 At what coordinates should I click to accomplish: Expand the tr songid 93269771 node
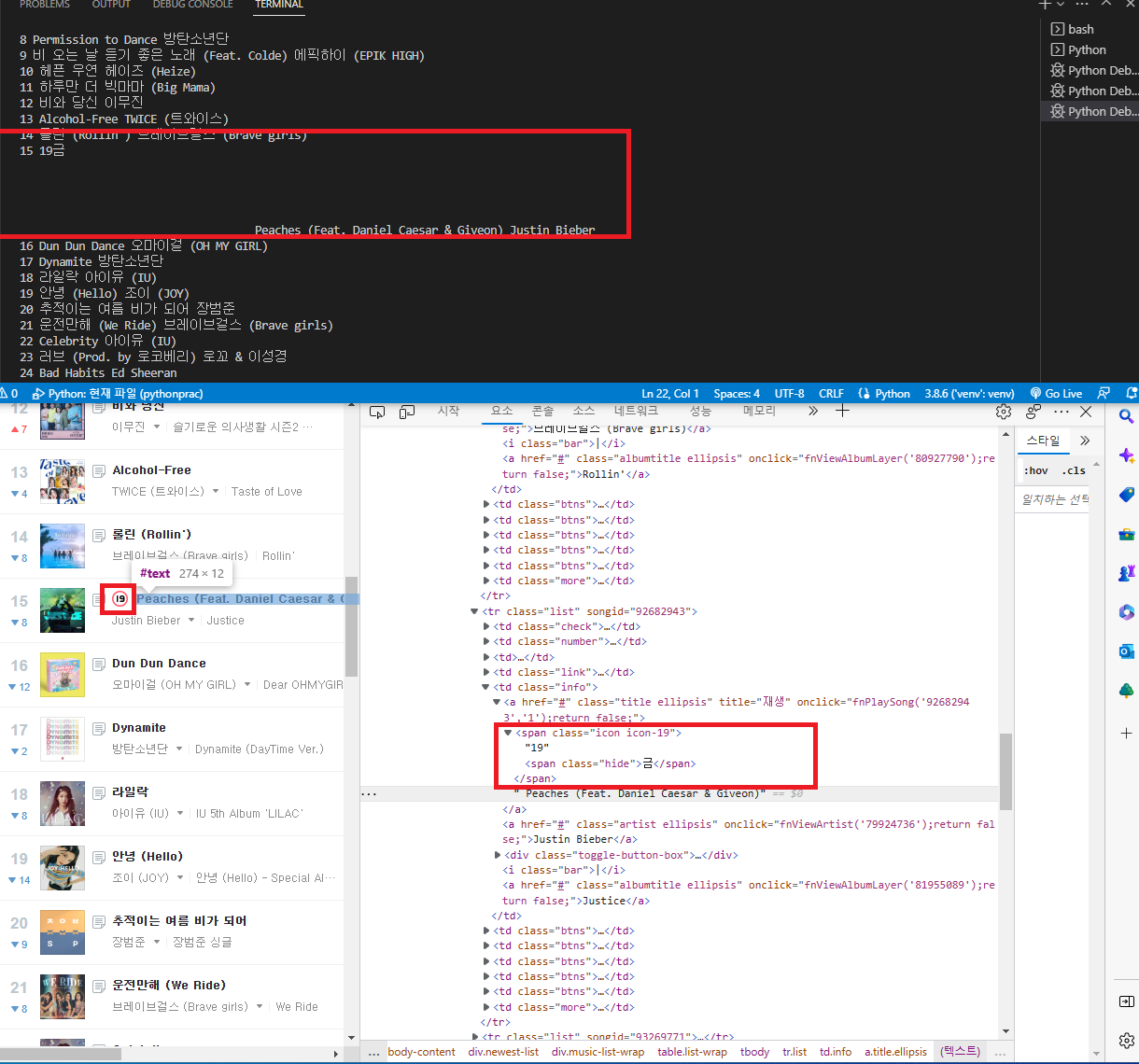point(474,1037)
